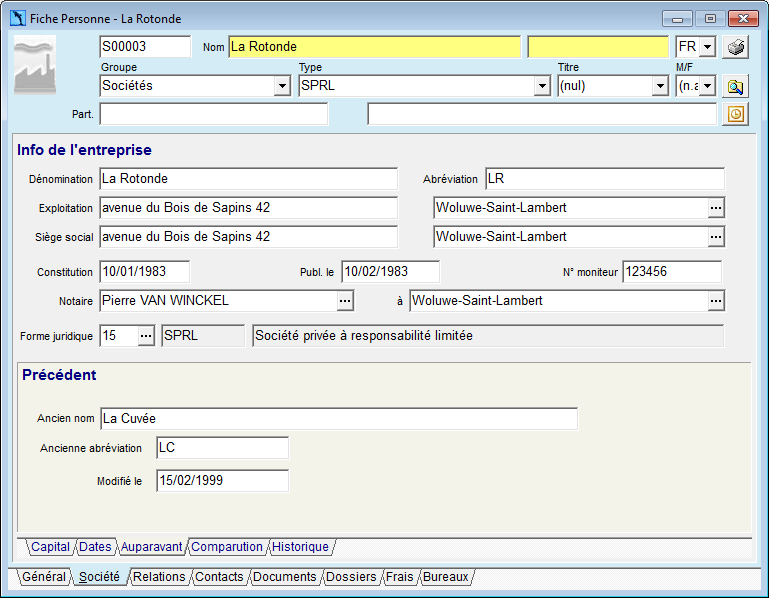Viewport: 769px width, 598px height.
Task: Click the Ancienne abréviation field LC
Action: pos(223,447)
